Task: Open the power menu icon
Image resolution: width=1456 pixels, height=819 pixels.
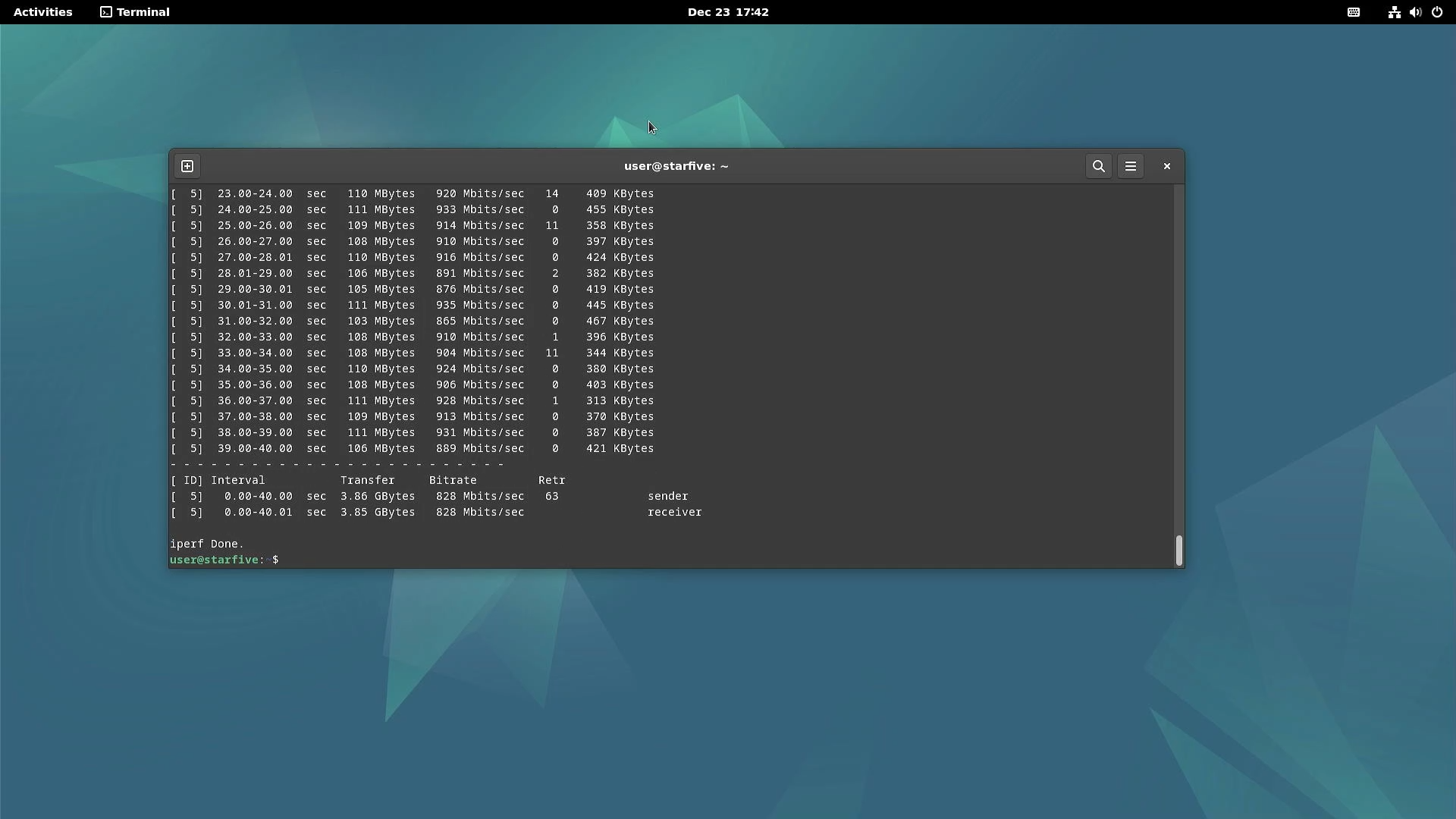Action: point(1437,12)
